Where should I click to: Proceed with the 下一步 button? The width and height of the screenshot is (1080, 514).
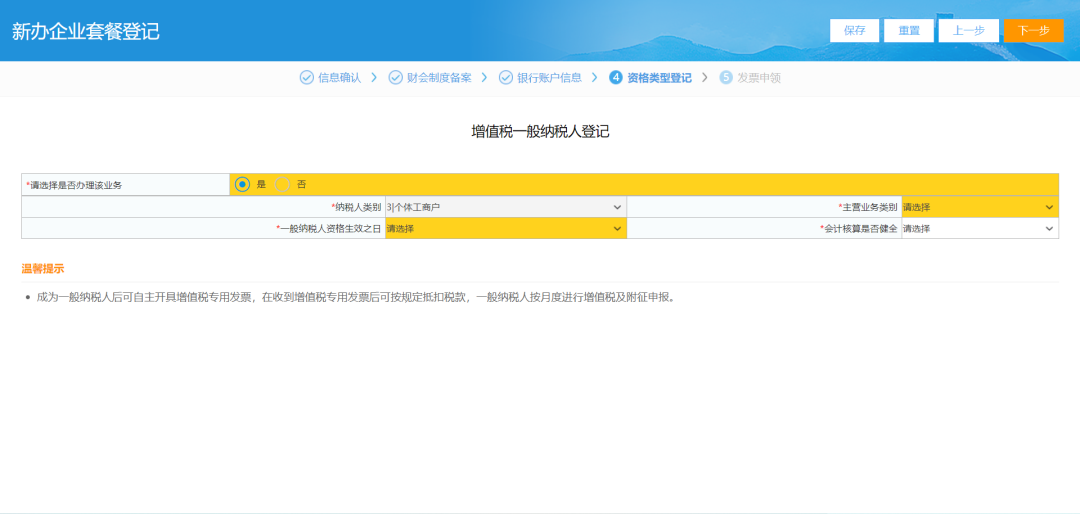1034,30
